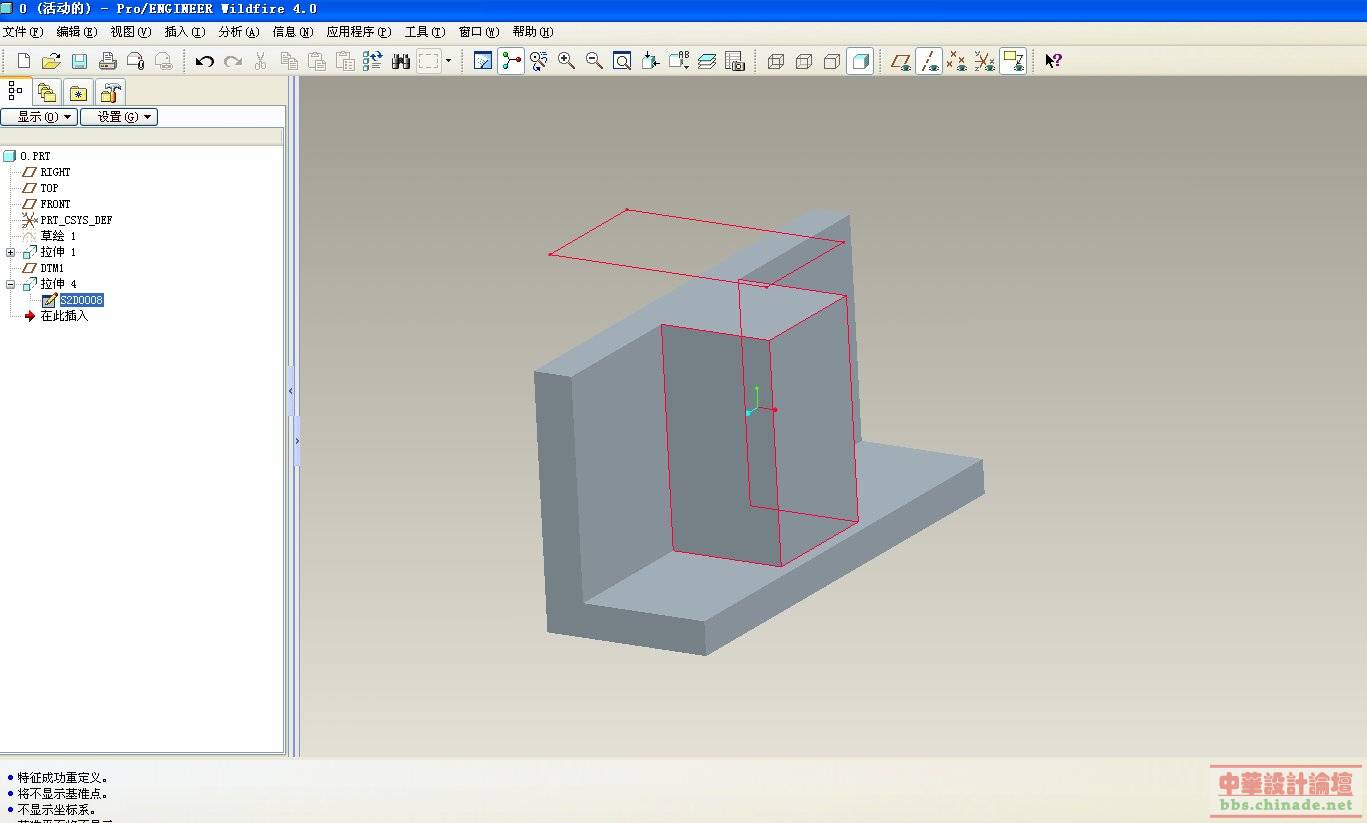
Task: Toggle datum axes visibility
Action: pyautogui.click(x=929, y=61)
